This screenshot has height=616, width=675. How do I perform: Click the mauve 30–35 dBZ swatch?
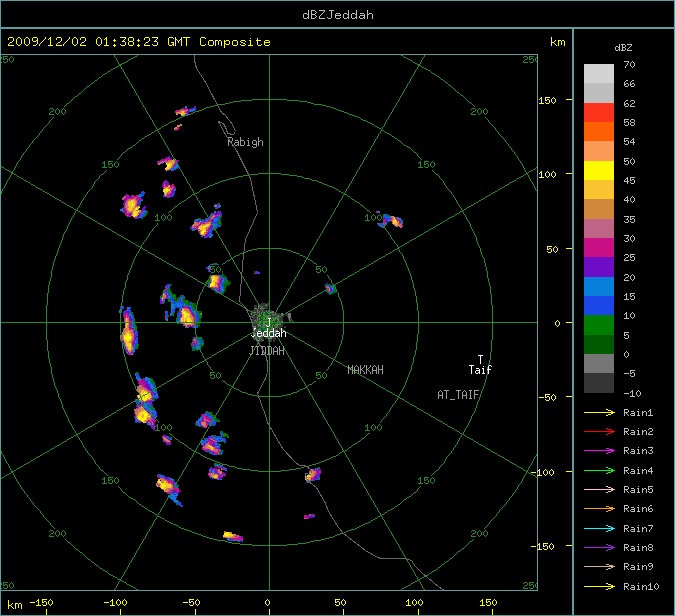pos(599,229)
